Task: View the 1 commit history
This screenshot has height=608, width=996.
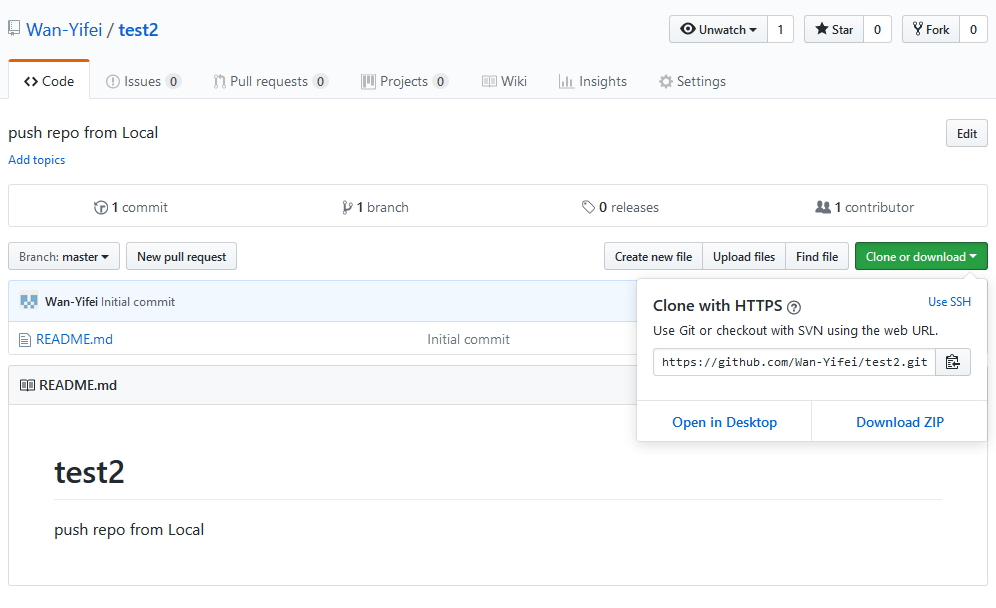Action: coord(131,207)
